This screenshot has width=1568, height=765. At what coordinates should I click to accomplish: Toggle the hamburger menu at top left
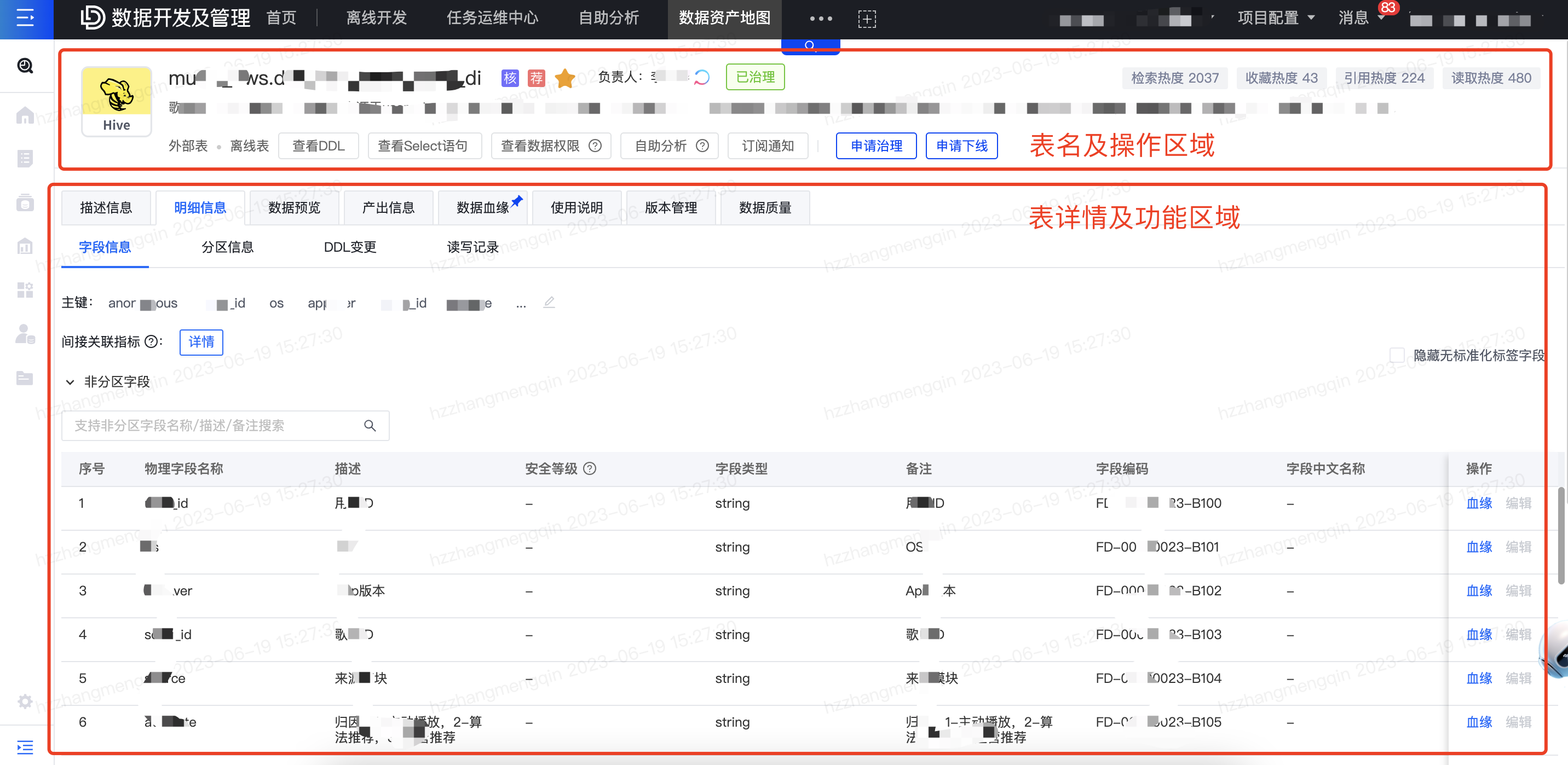[26, 18]
